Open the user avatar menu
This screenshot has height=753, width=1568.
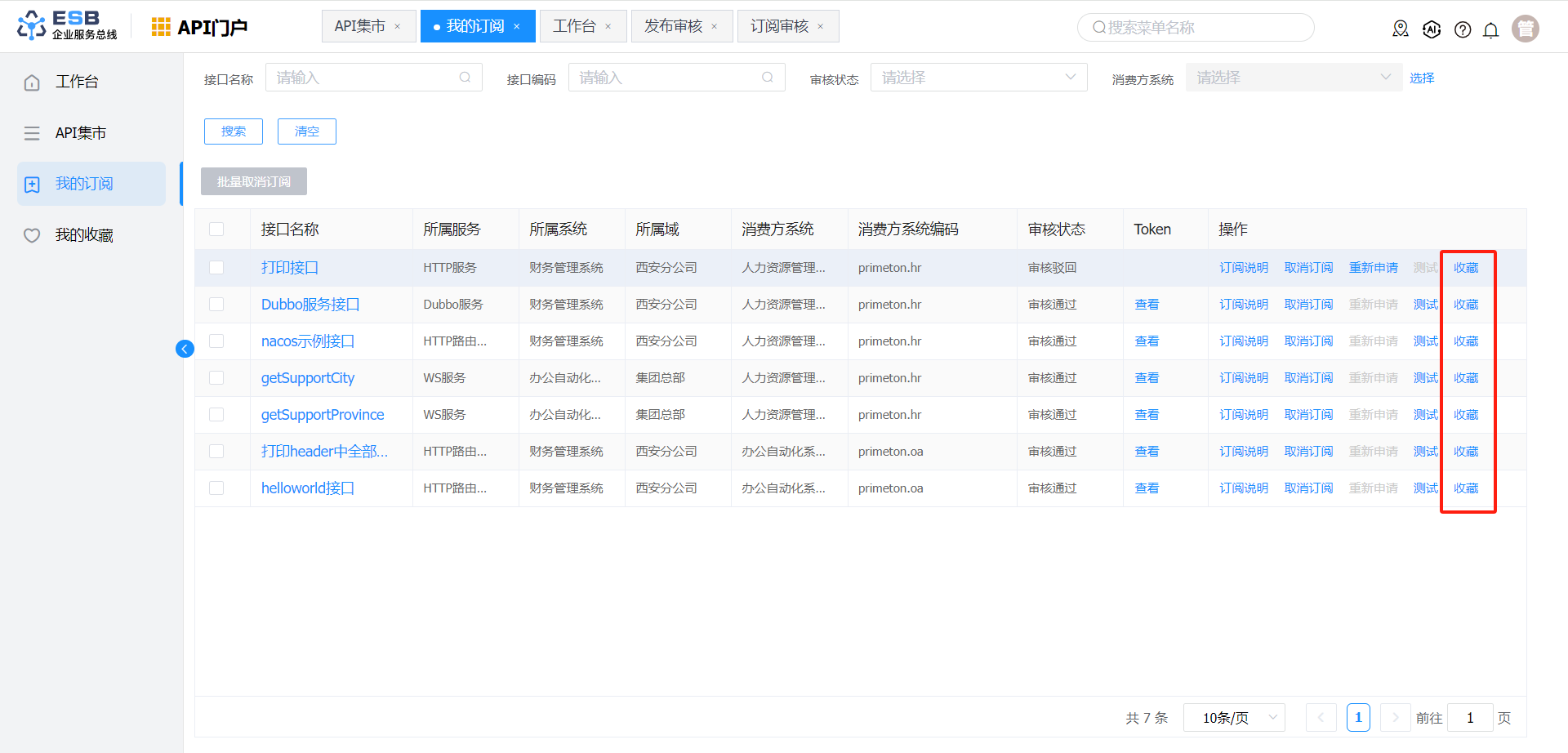[x=1525, y=29]
